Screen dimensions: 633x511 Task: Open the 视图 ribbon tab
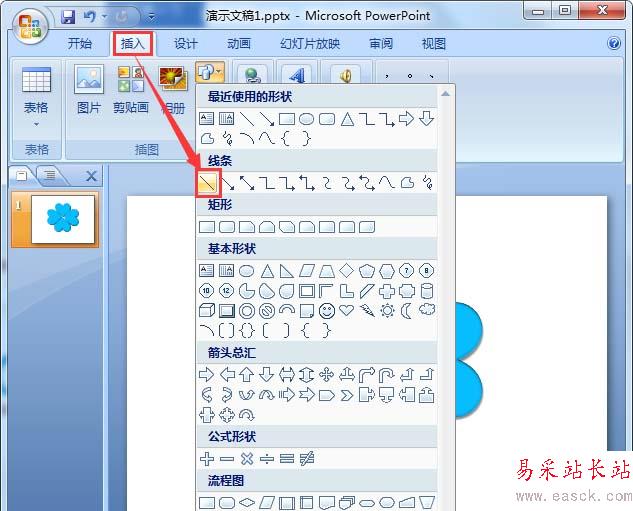click(x=434, y=43)
